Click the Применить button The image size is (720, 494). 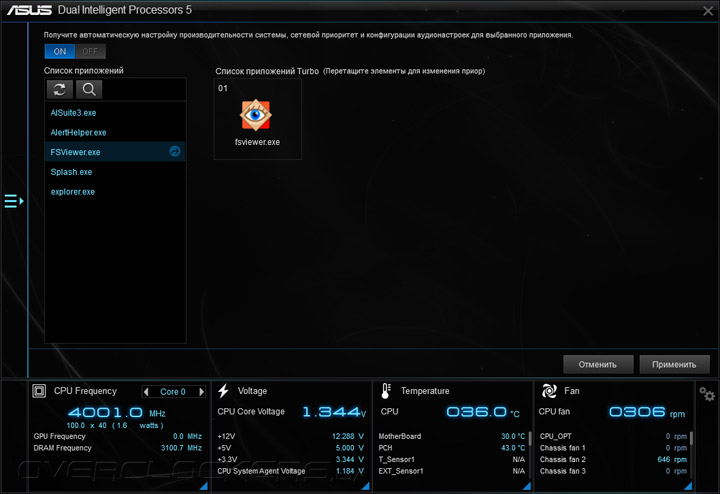(x=674, y=365)
